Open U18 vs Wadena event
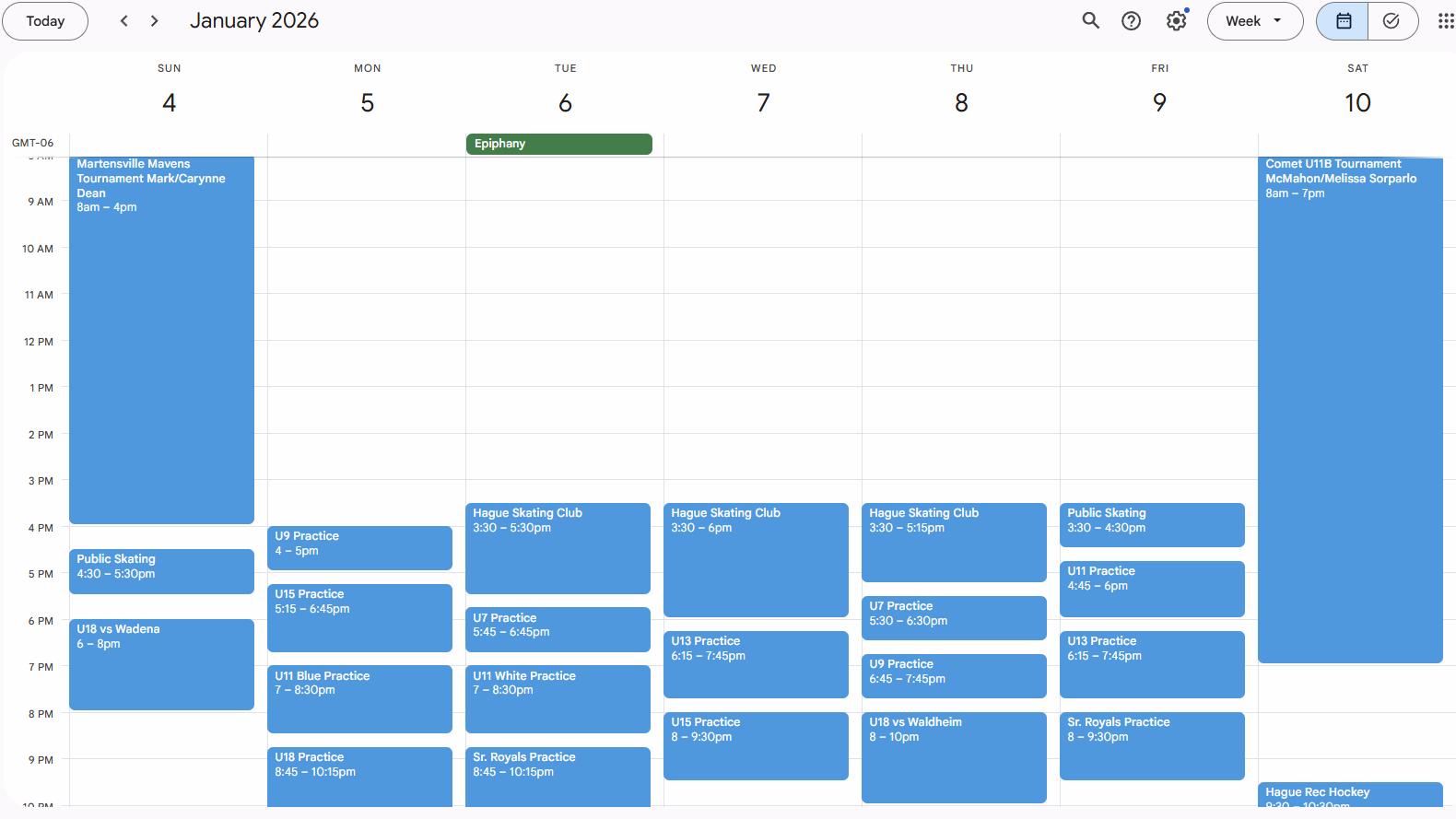The height and width of the screenshot is (819, 1456). pyautogui.click(x=161, y=663)
